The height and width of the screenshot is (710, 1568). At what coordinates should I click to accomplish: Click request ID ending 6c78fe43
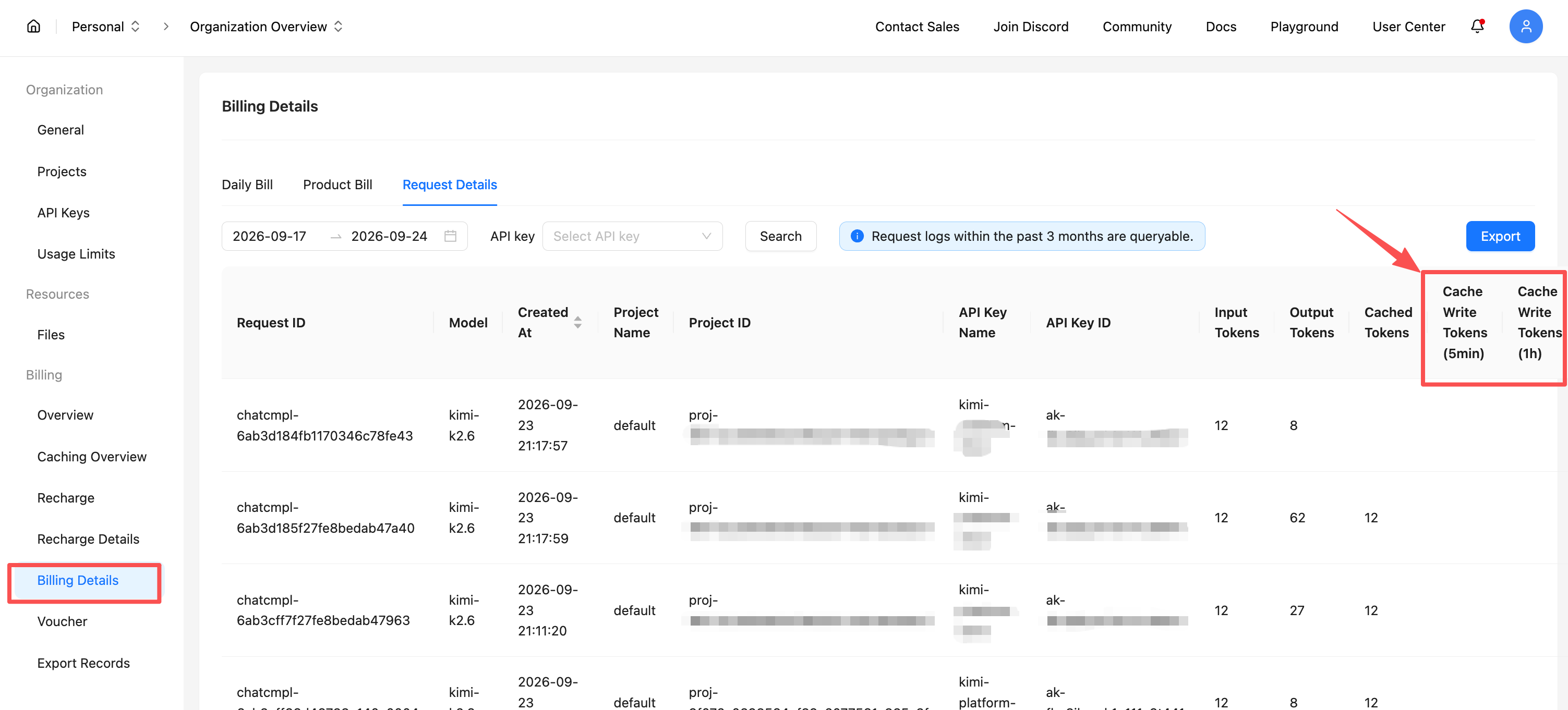(x=324, y=425)
